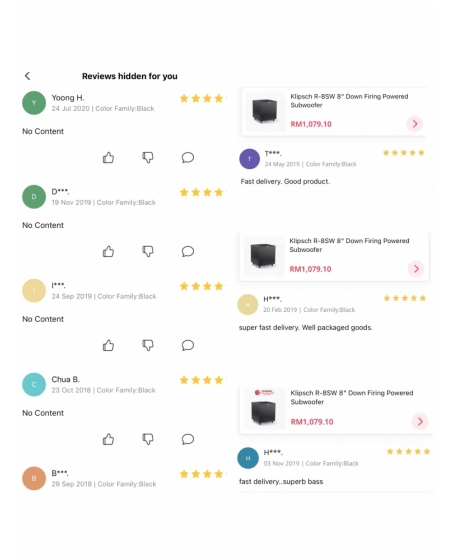The height and width of the screenshot is (560, 455).
Task: Open comments on Yoong H.'s review
Action: point(188,158)
